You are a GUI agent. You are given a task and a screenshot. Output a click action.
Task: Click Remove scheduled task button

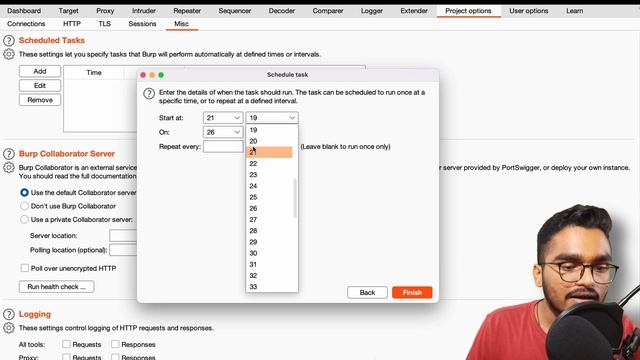[x=40, y=100]
